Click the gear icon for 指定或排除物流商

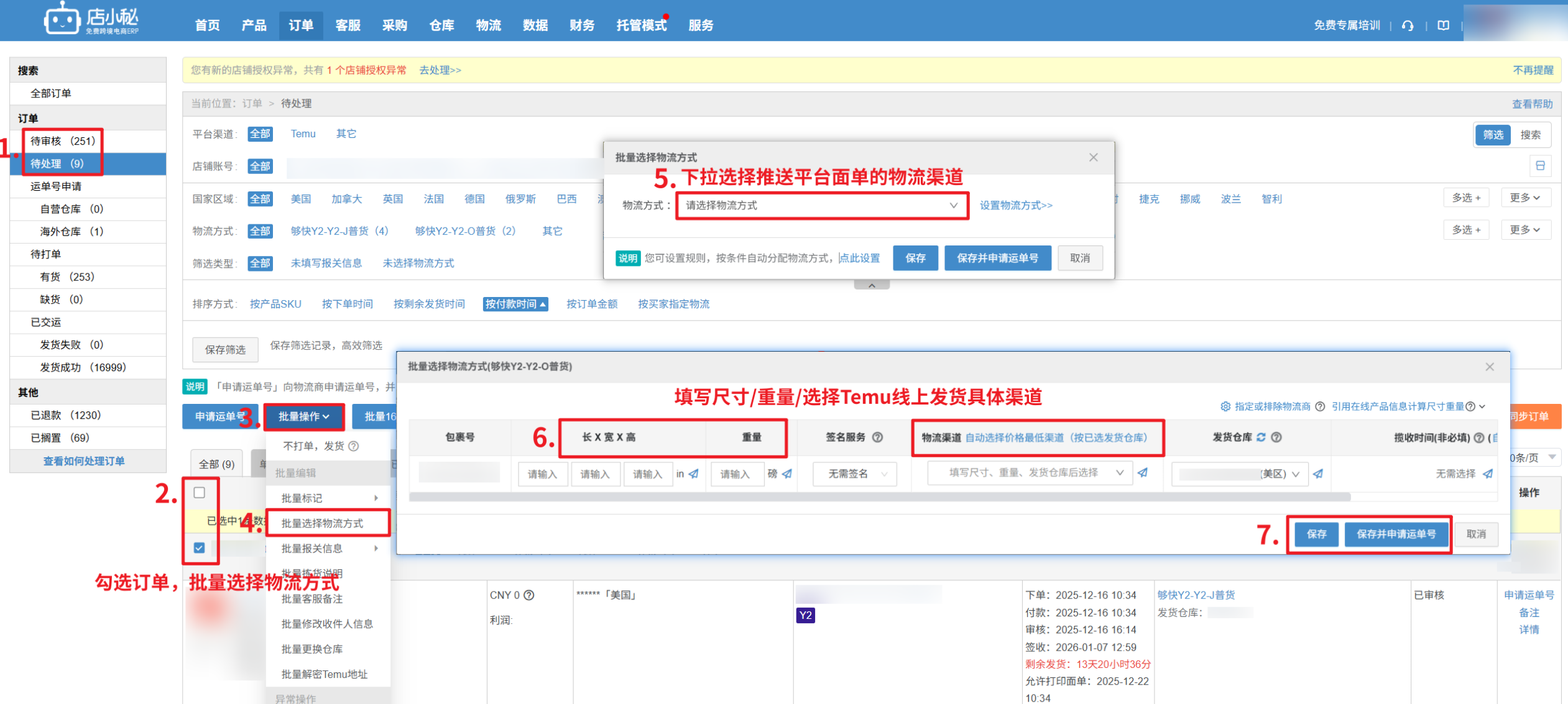(x=1225, y=406)
